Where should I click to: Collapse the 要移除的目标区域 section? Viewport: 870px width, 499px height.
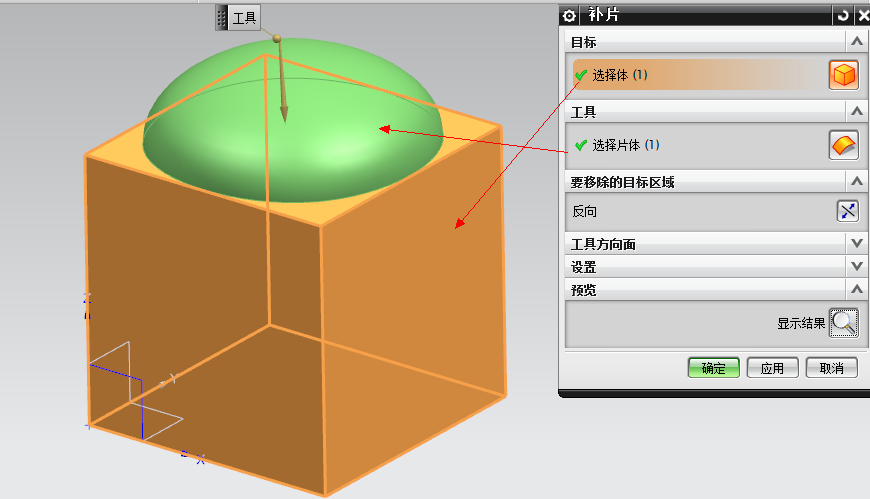857,182
